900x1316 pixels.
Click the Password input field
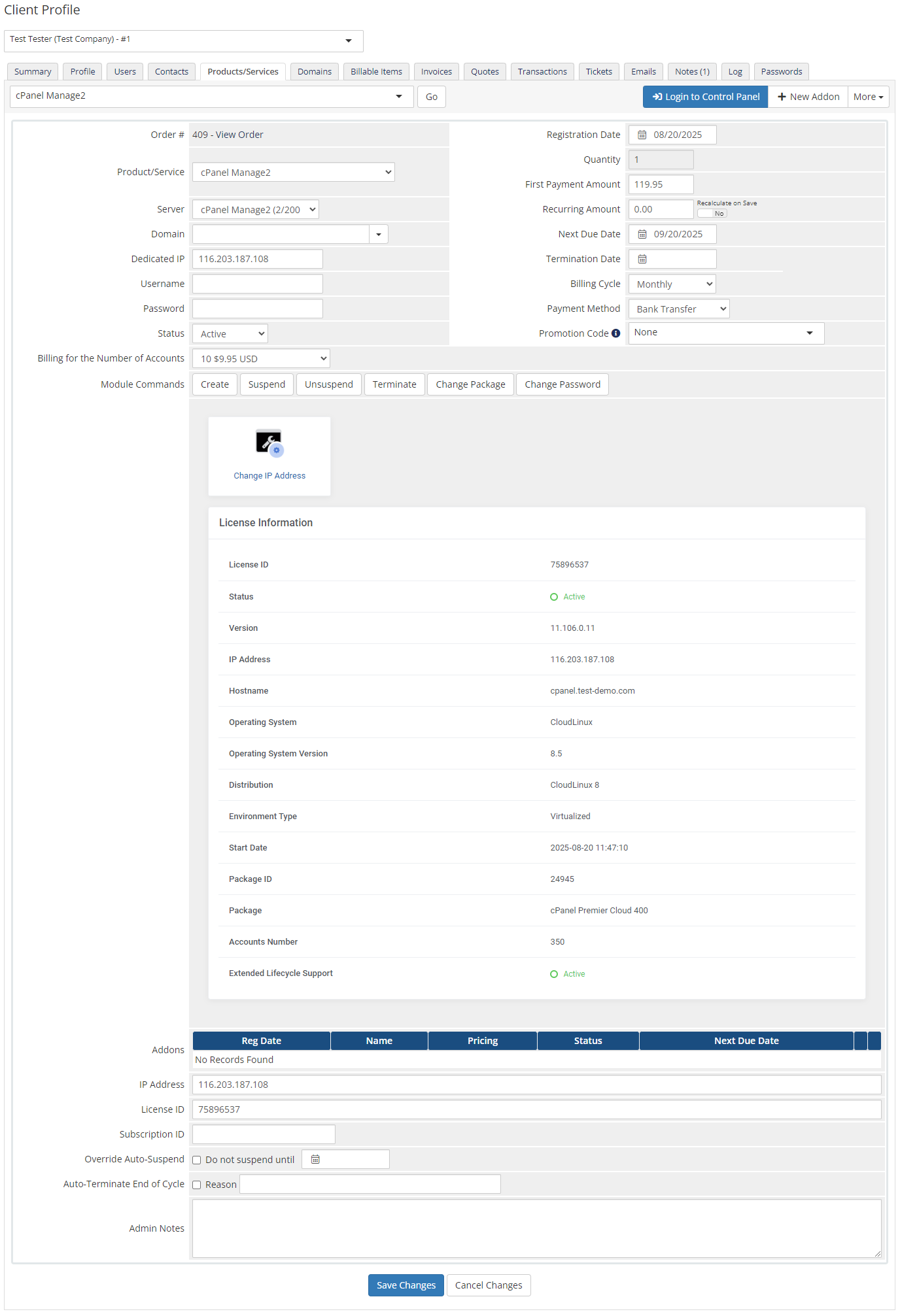tap(258, 309)
